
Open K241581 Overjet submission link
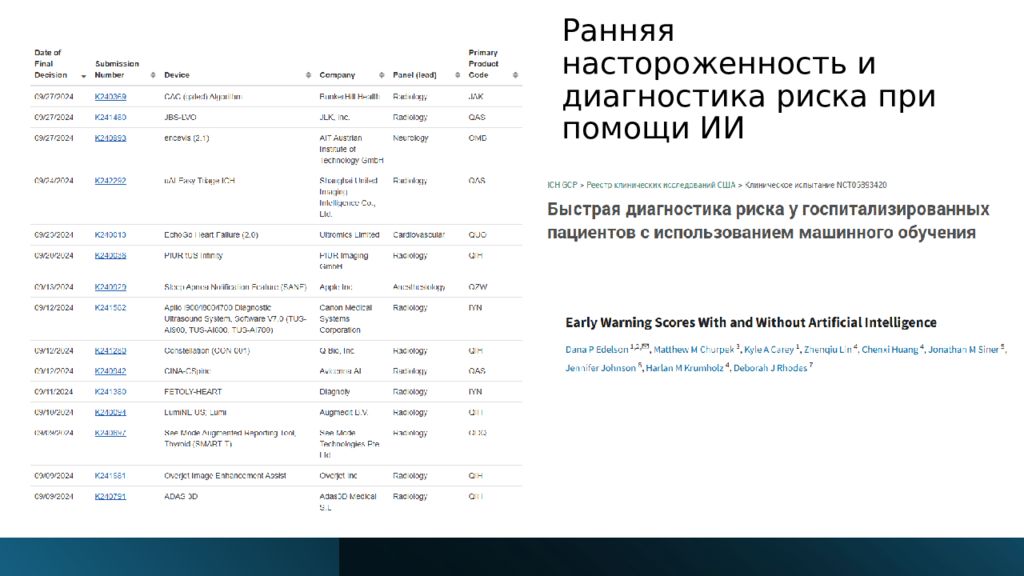click(110, 475)
